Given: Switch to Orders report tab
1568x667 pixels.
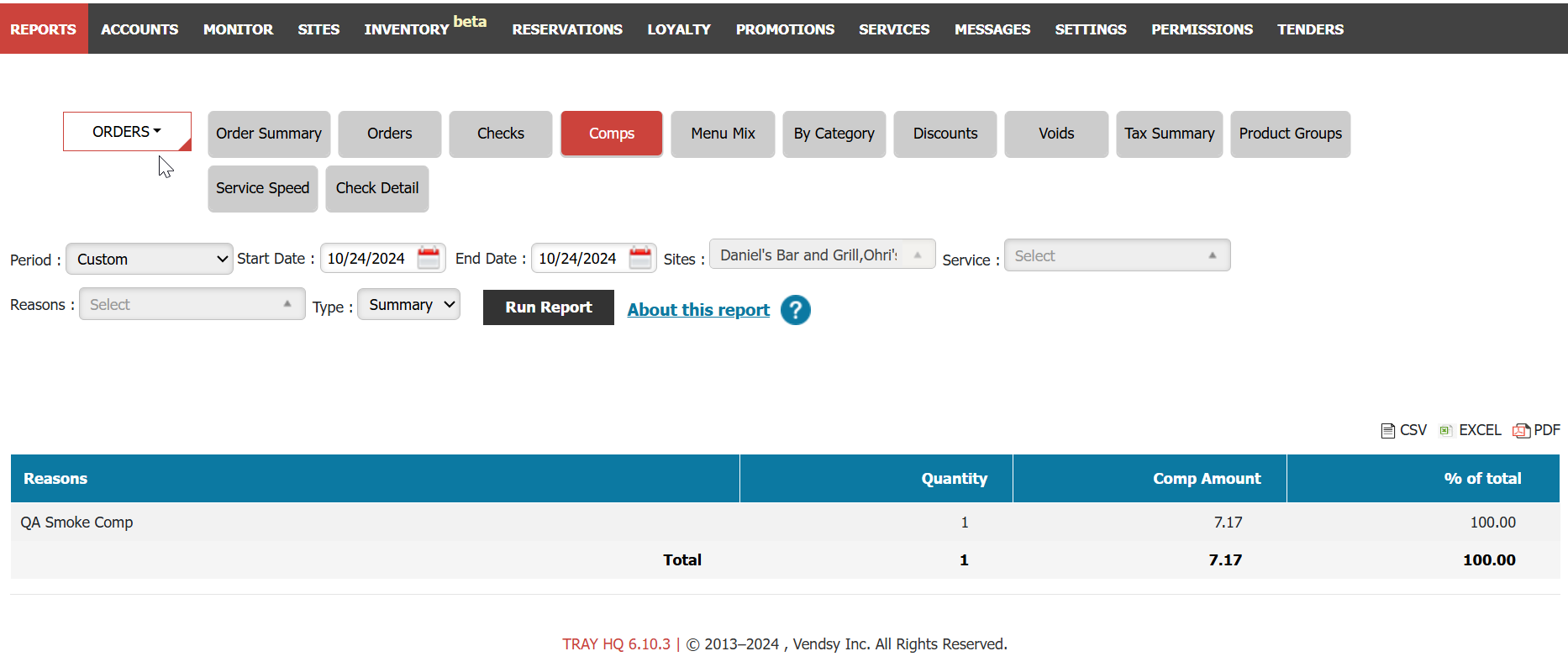Looking at the screenshot, I should [x=390, y=134].
